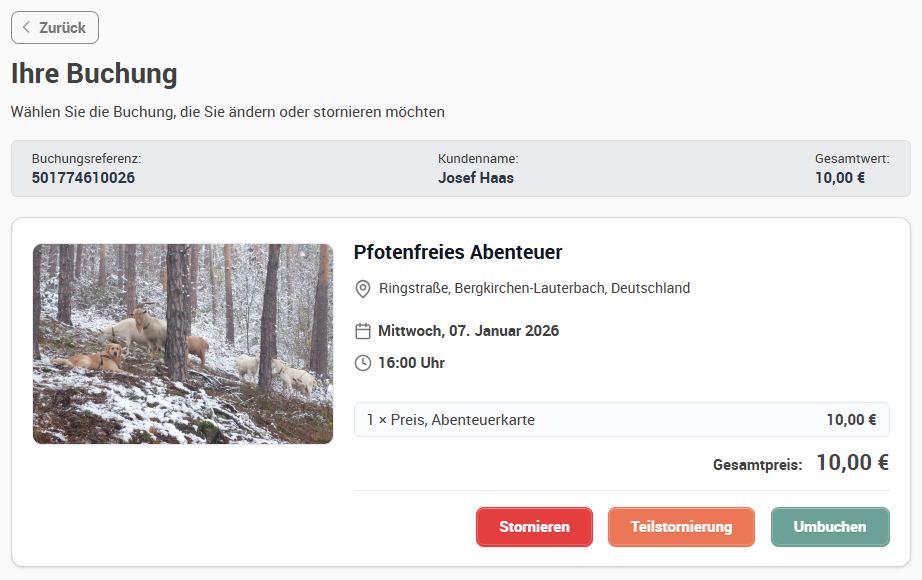
Task: Click the location pin icon
Action: click(363, 289)
